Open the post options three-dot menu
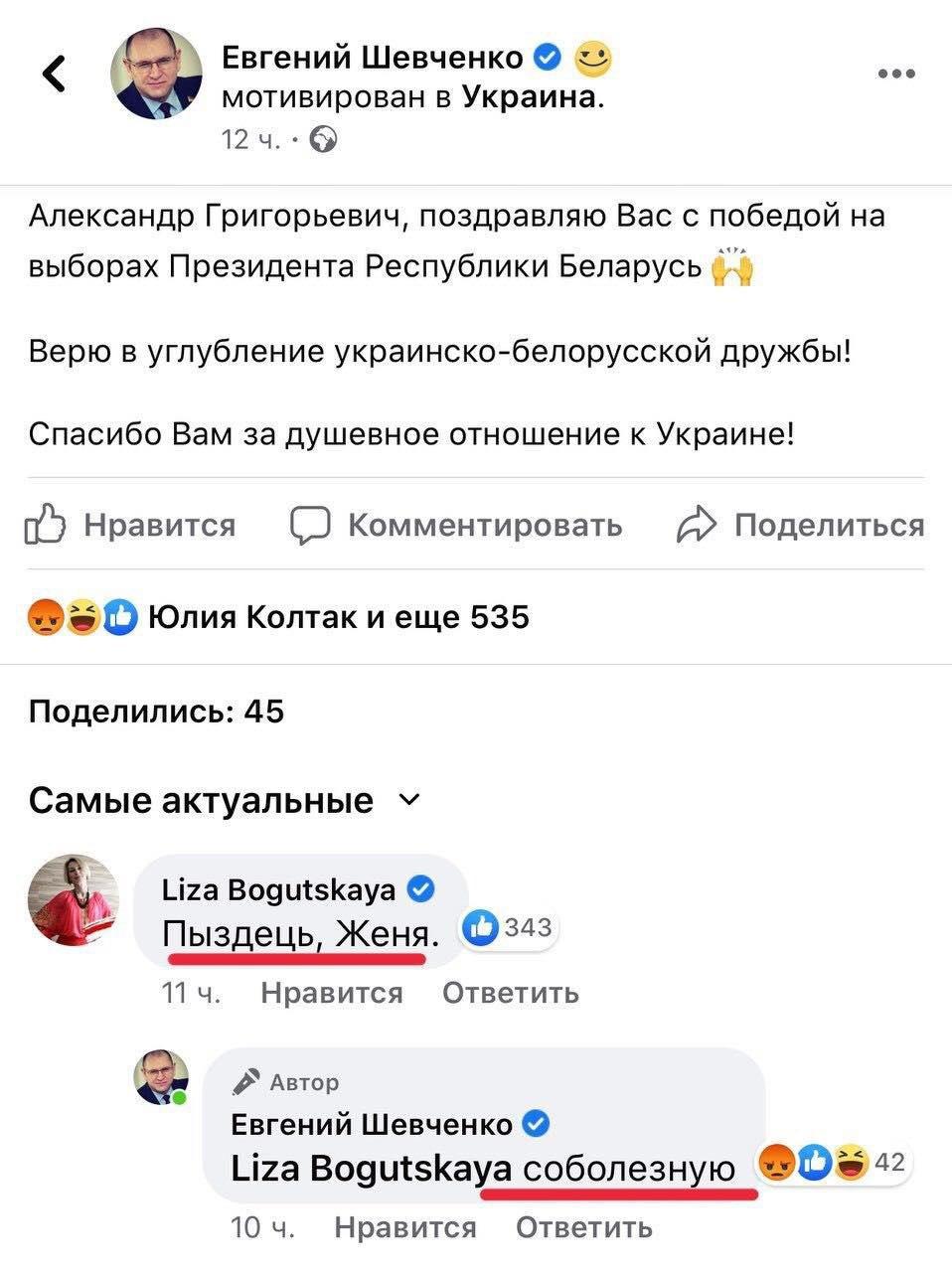 point(897,72)
